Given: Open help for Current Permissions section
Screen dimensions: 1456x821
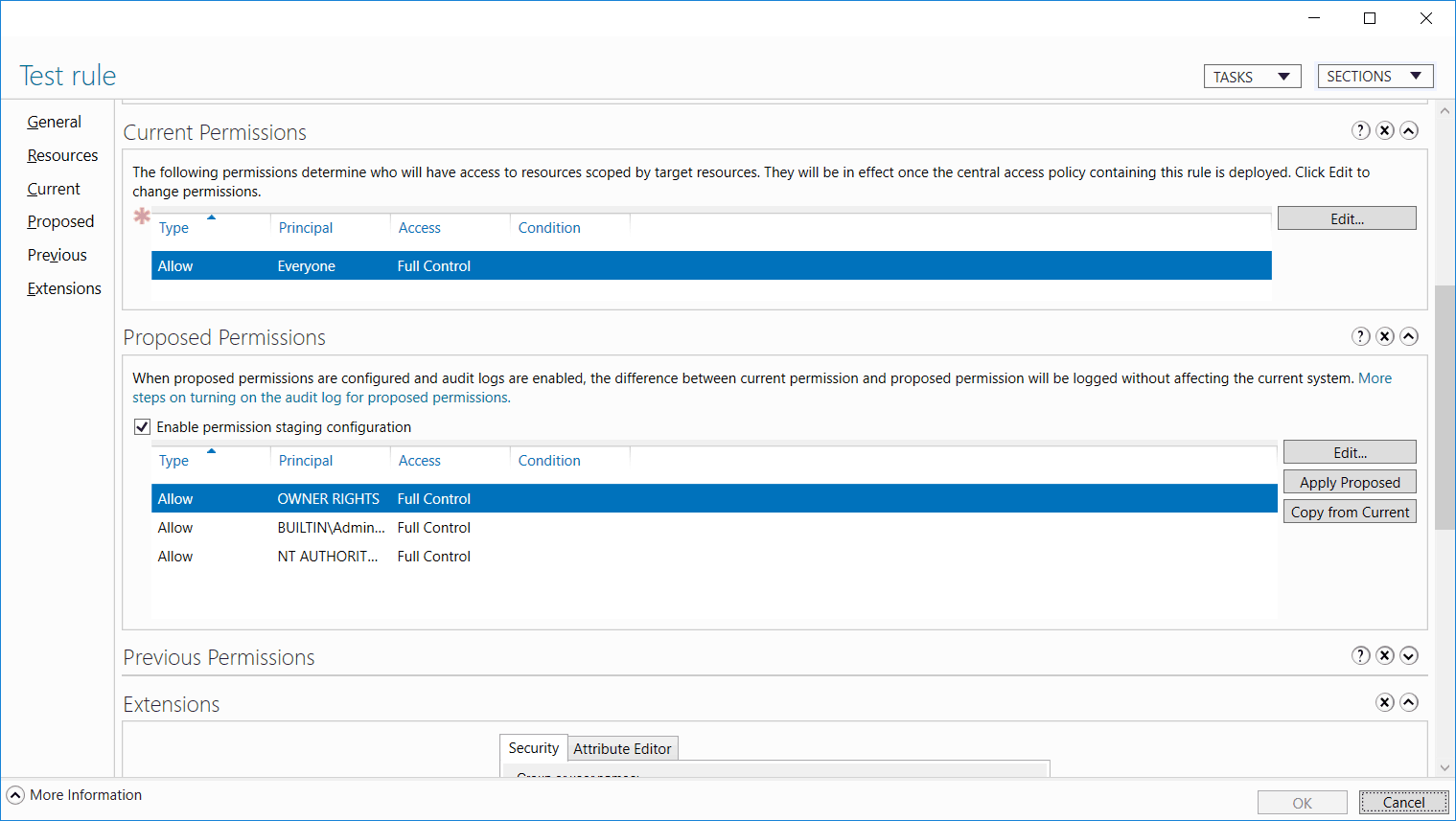Looking at the screenshot, I should tap(1361, 130).
